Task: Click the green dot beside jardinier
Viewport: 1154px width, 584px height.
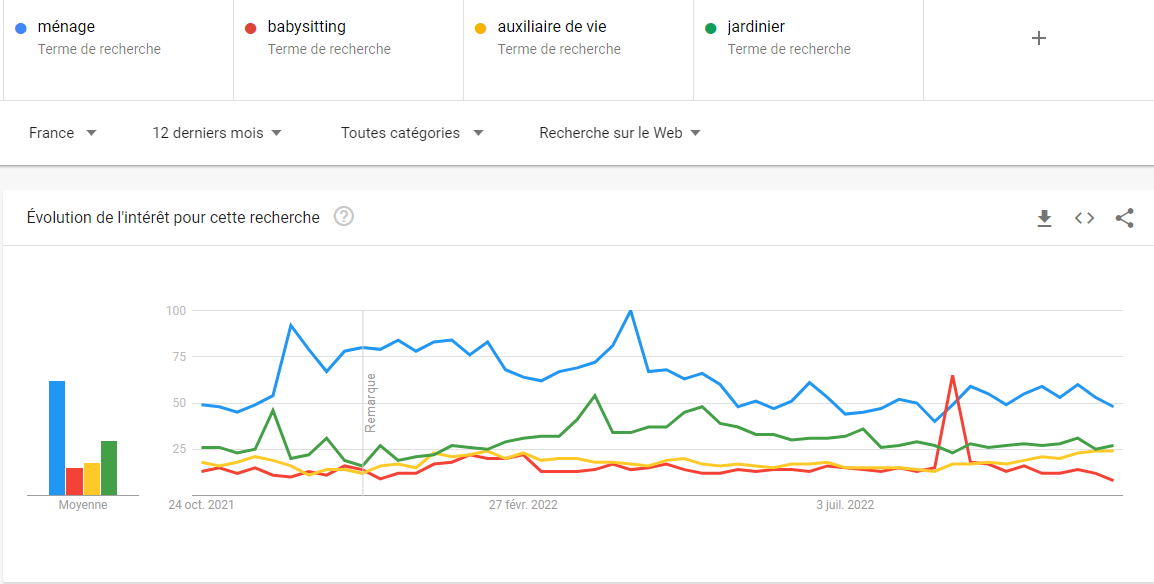Action: 711,28
